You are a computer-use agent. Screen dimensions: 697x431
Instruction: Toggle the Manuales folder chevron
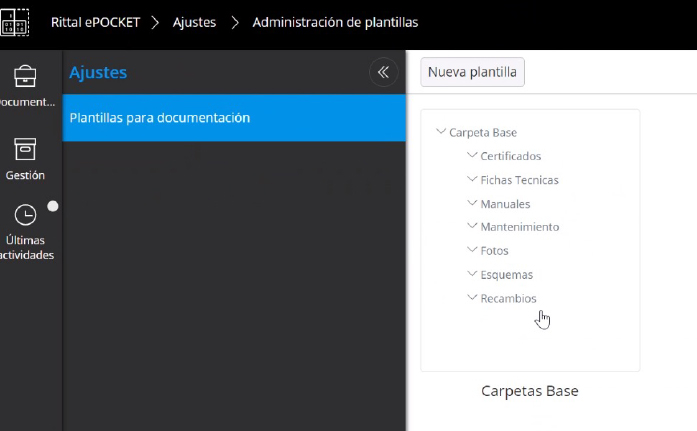click(472, 203)
